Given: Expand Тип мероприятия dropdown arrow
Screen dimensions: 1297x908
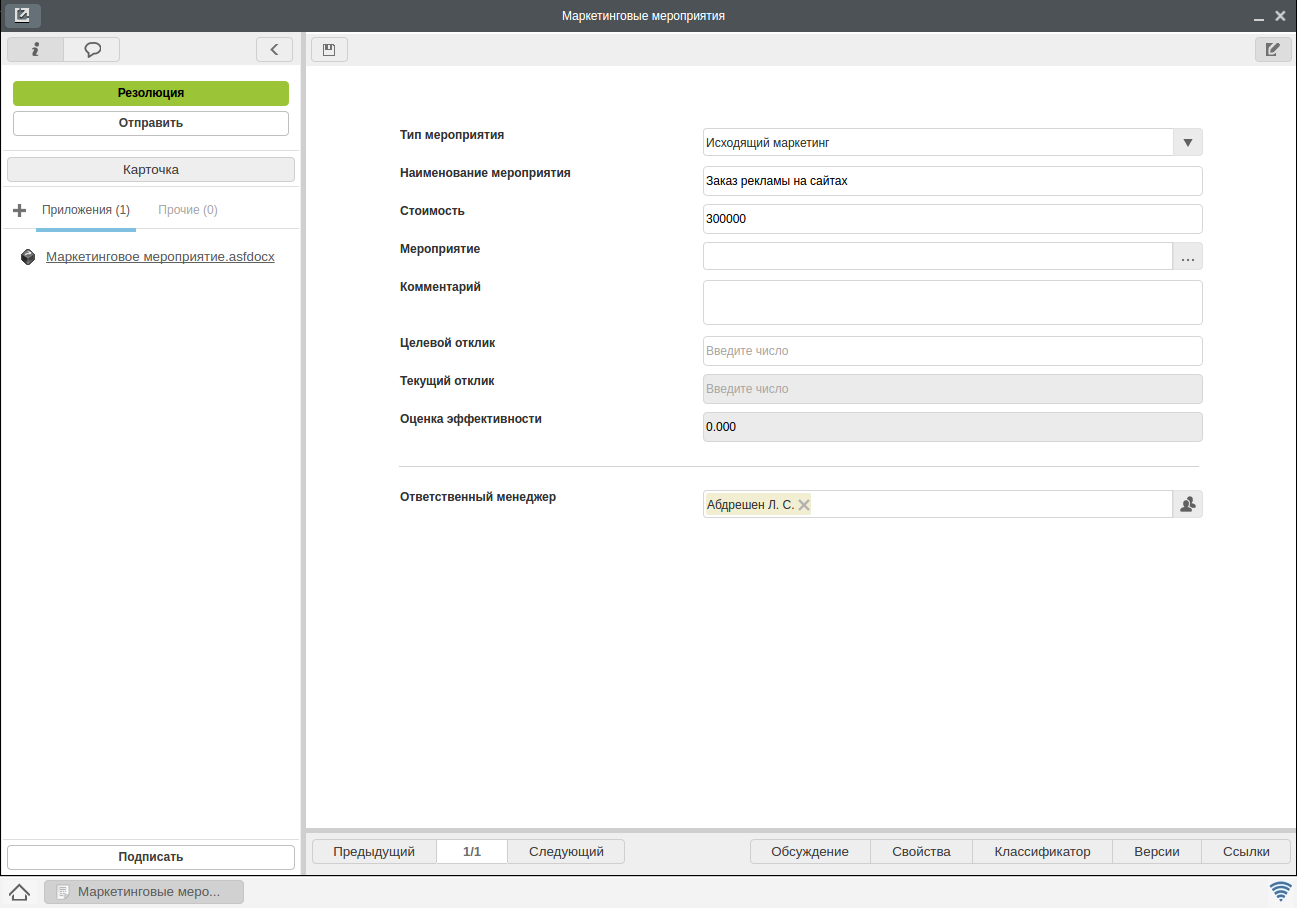Looking at the screenshot, I should pos(1188,142).
